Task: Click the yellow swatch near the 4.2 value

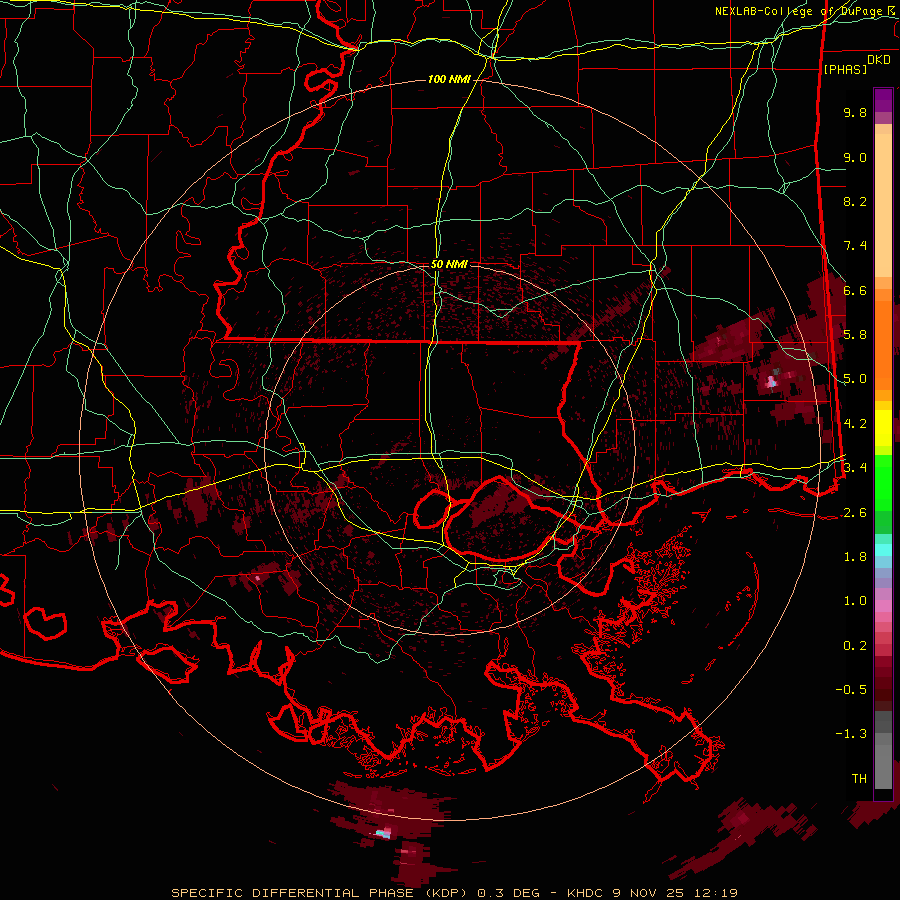Action: (883, 428)
